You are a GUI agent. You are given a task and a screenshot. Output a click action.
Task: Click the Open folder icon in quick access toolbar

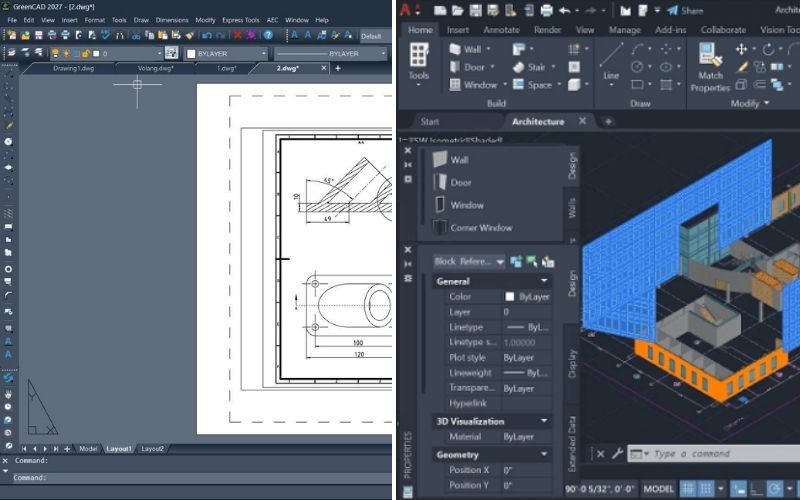coord(458,10)
